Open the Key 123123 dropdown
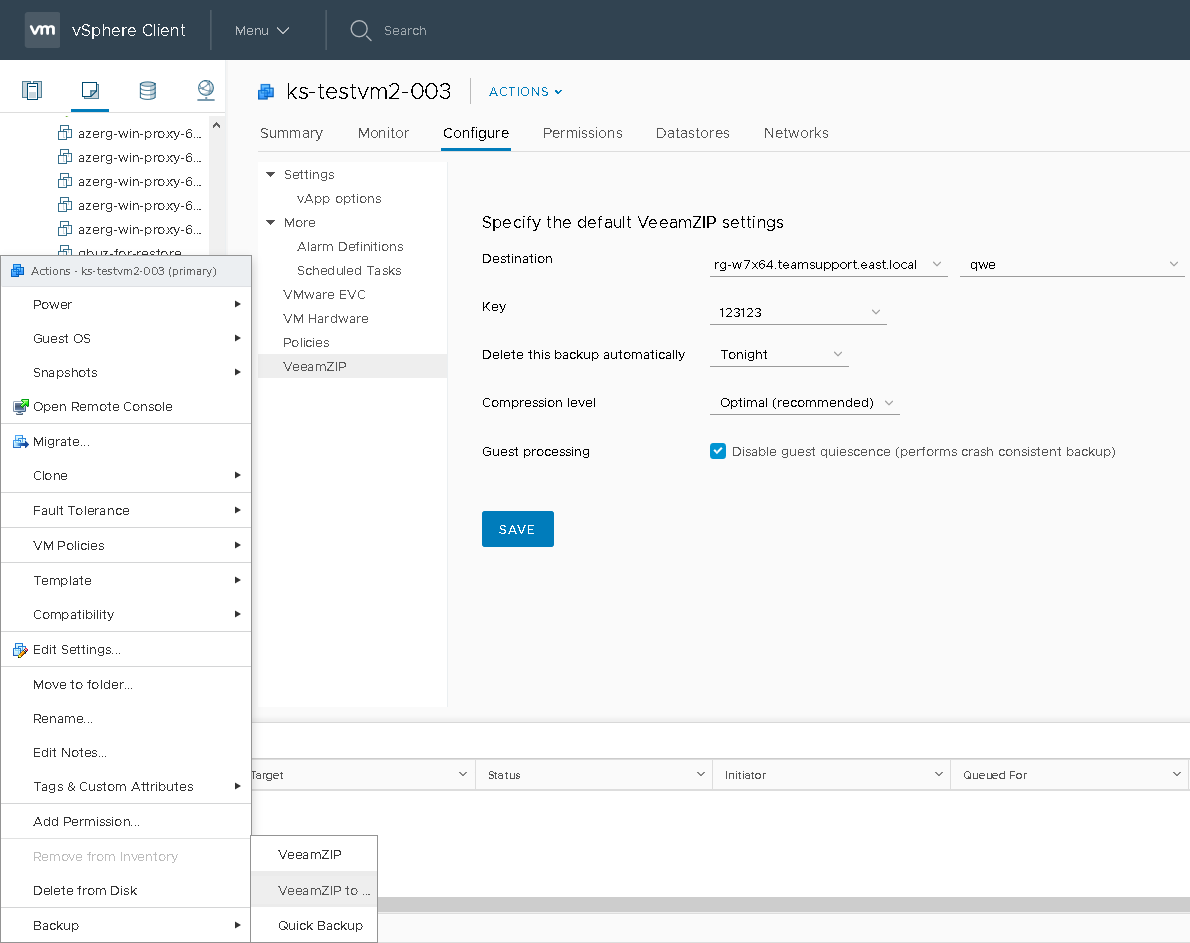 (x=798, y=313)
